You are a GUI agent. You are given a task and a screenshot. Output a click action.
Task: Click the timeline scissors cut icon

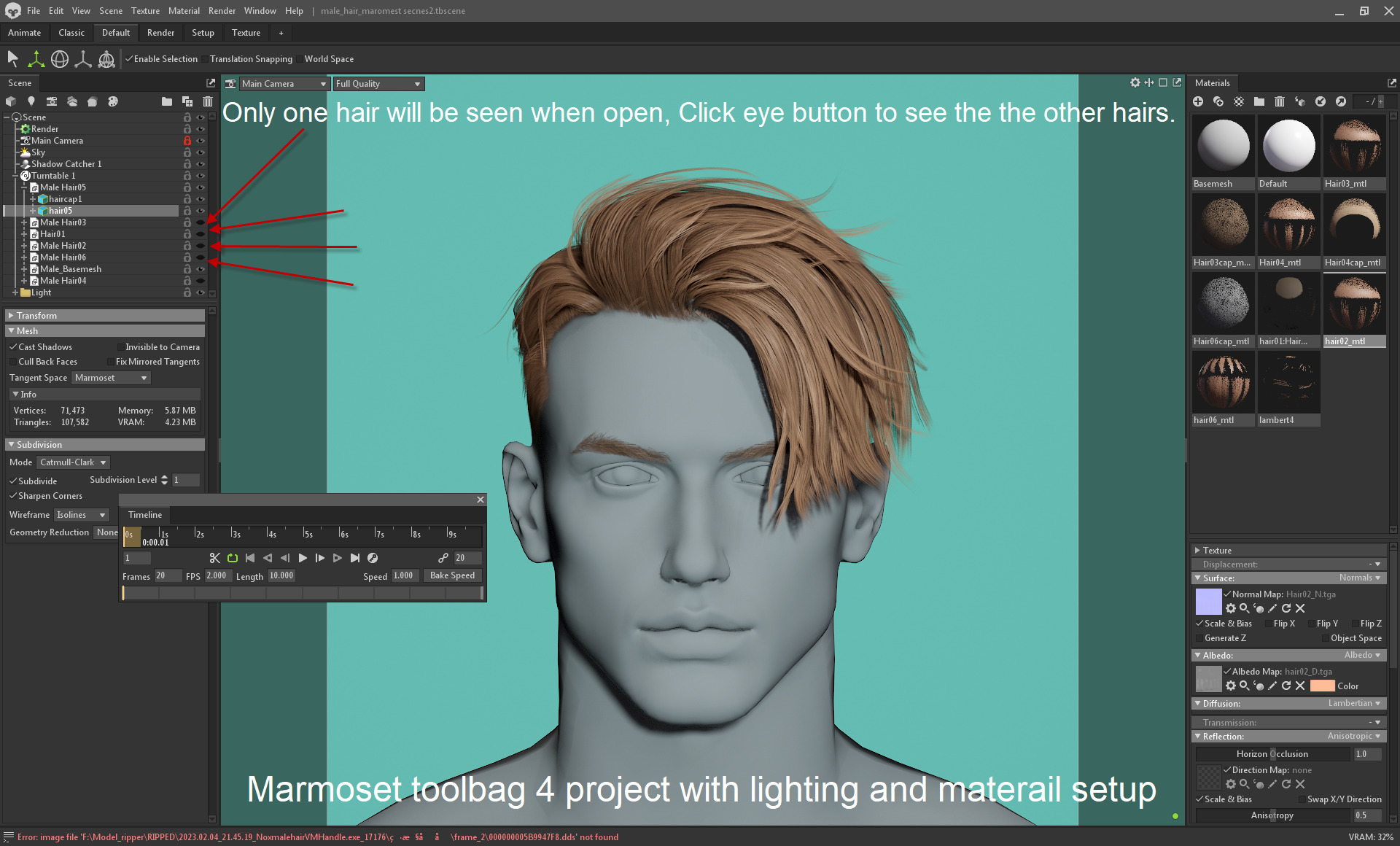tap(214, 558)
